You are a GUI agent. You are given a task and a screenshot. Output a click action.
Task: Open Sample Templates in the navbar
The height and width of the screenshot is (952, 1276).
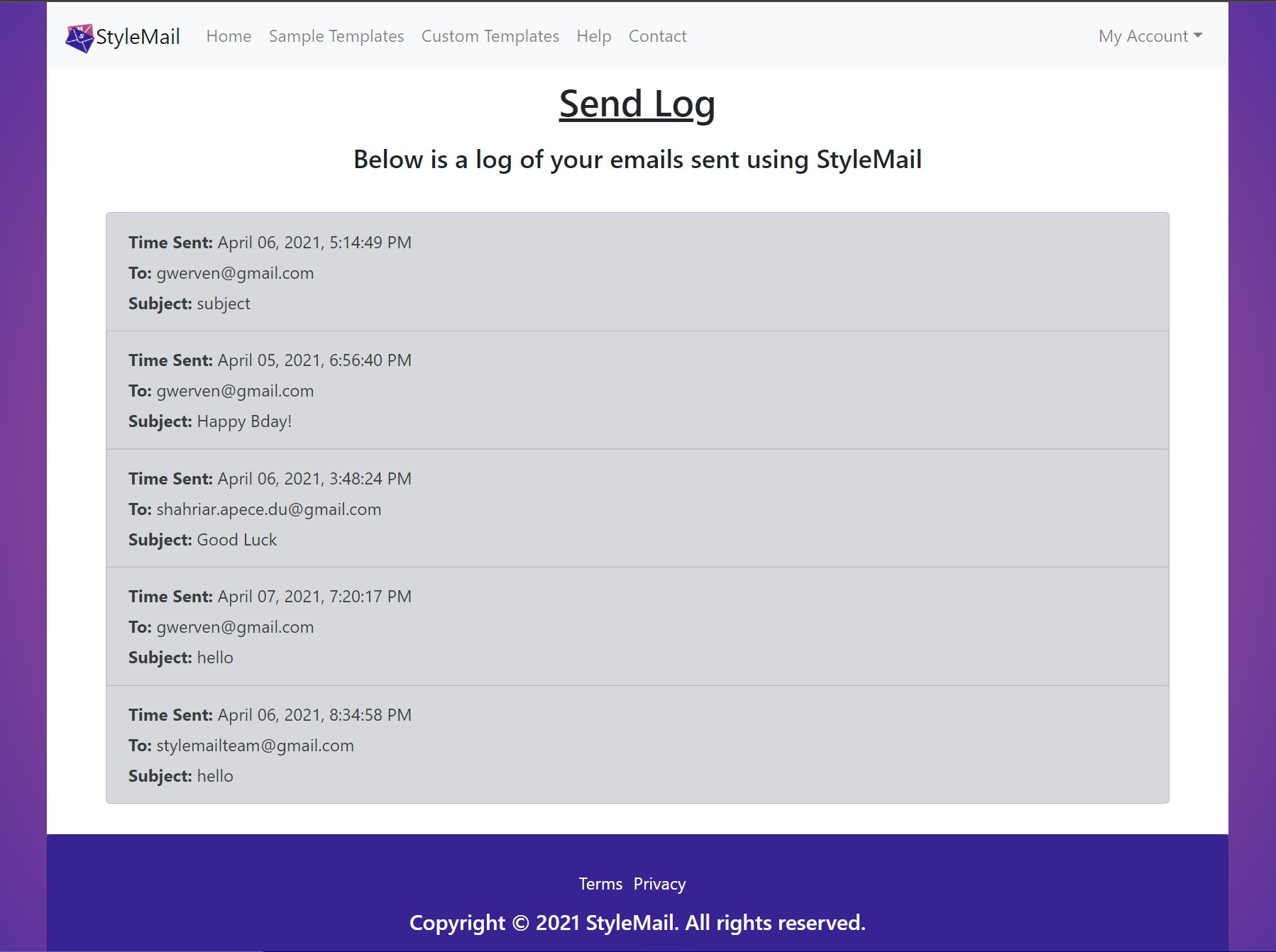336,36
